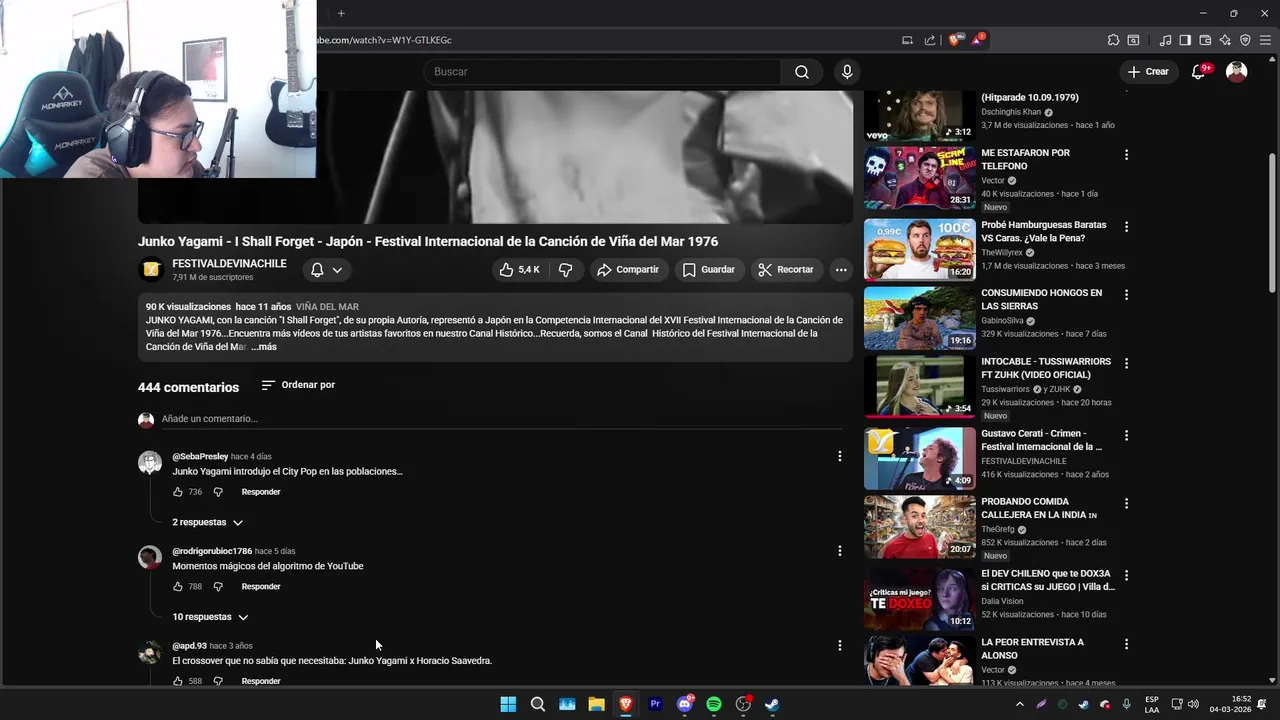Open ME ESTAFARON POR TELEFONO thumbnail
Image resolution: width=1280 pixels, height=720 pixels.
[x=919, y=179]
